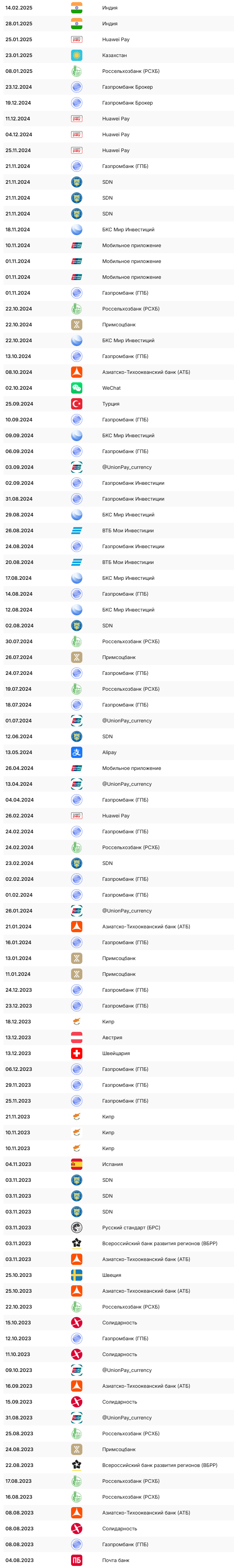Click the Spain flag icon
Screen dimensions: 234x1568
(x=77, y=1165)
